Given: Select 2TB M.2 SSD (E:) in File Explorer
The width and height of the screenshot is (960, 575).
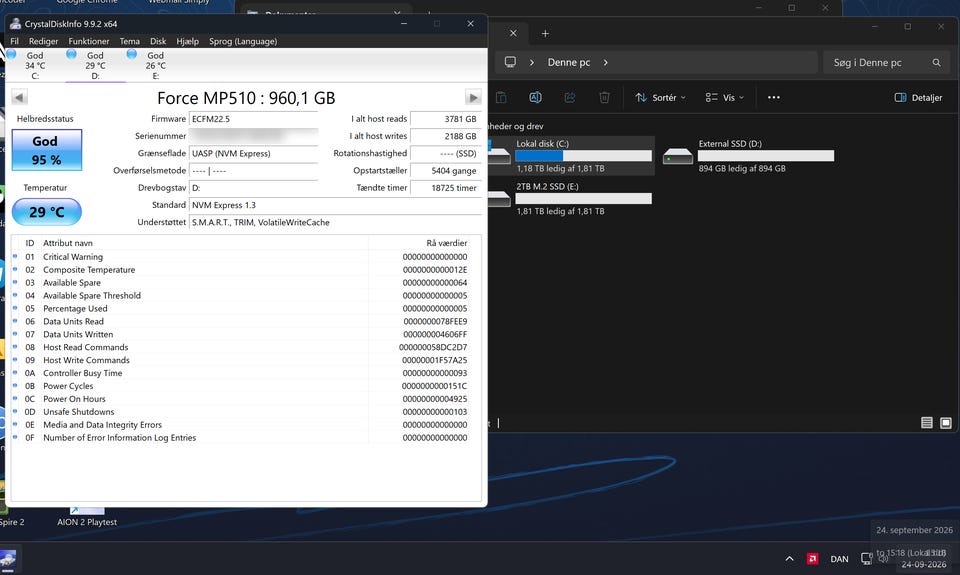Looking at the screenshot, I should (x=571, y=198).
